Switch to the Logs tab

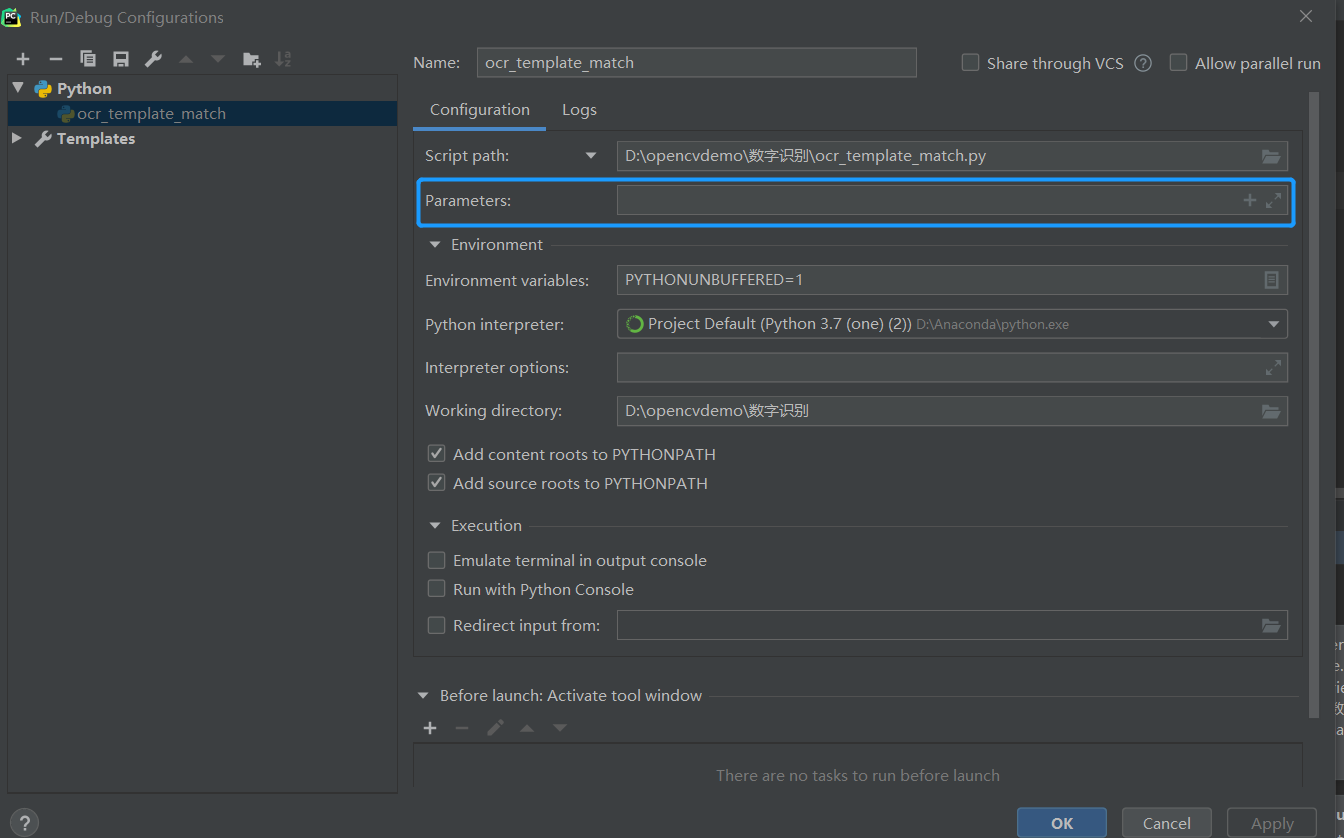[579, 110]
